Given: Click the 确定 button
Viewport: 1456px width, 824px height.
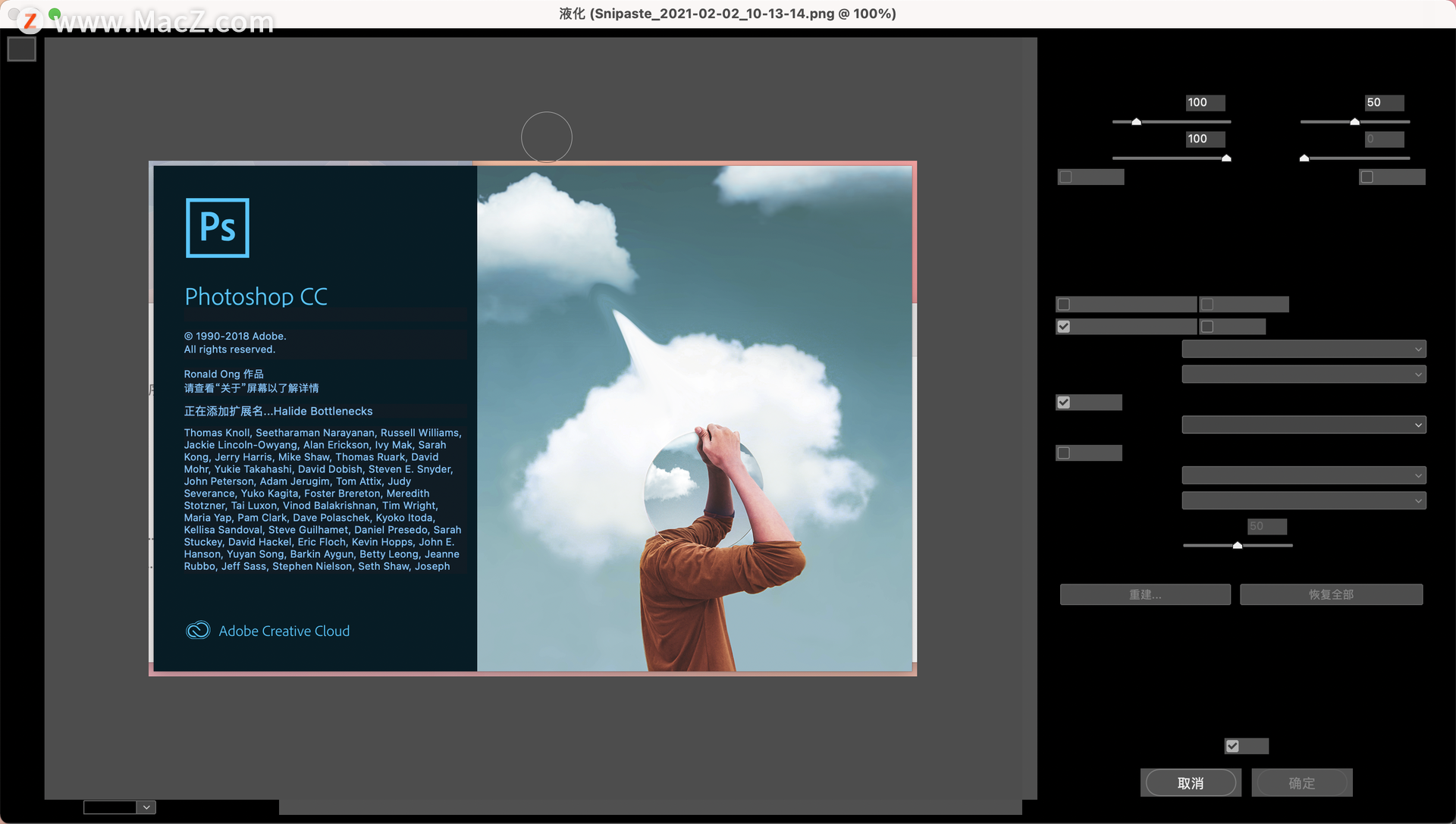Looking at the screenshot, I should click(1301, 783).
